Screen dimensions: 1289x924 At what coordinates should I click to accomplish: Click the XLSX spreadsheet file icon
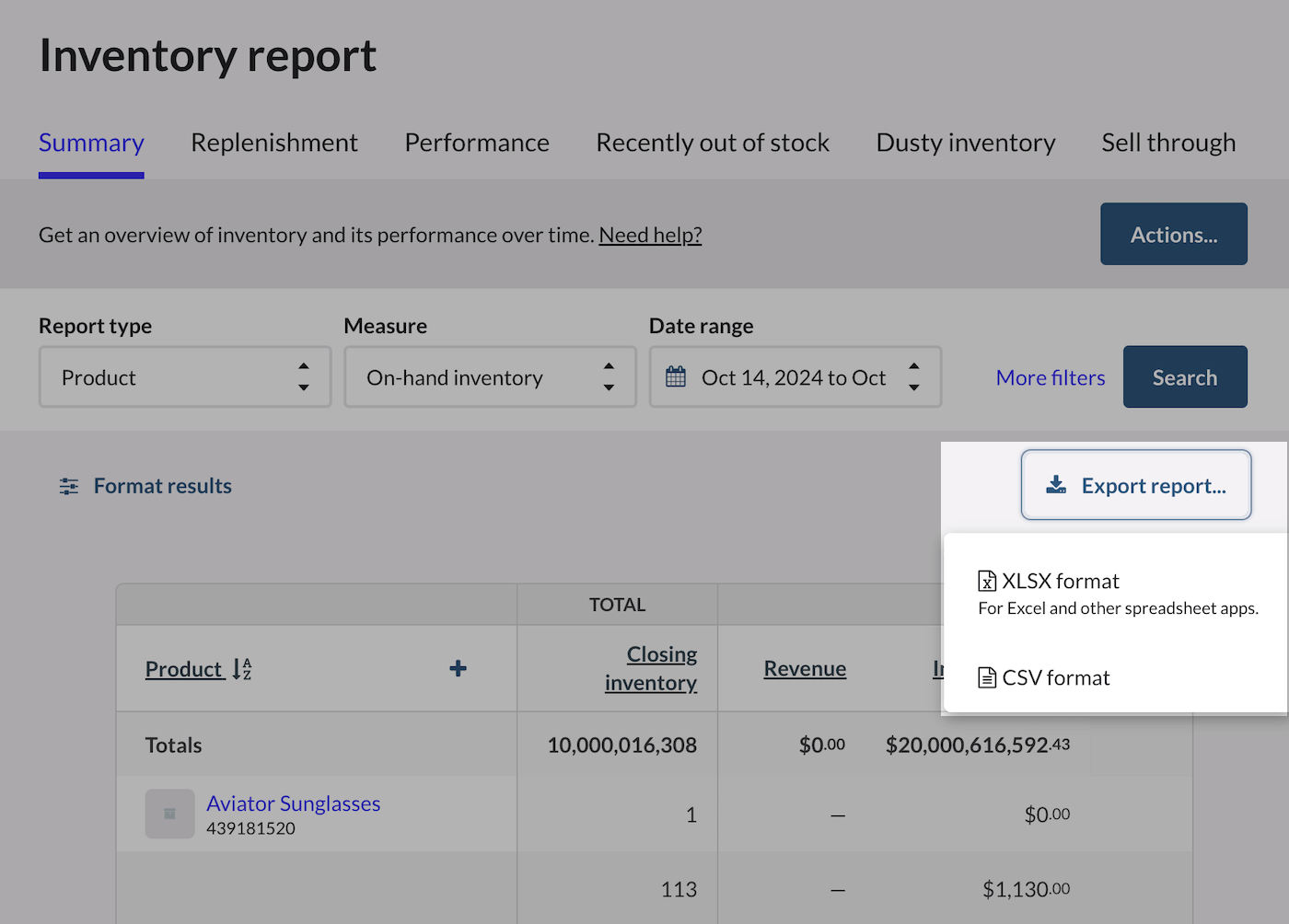coord(987,581)
